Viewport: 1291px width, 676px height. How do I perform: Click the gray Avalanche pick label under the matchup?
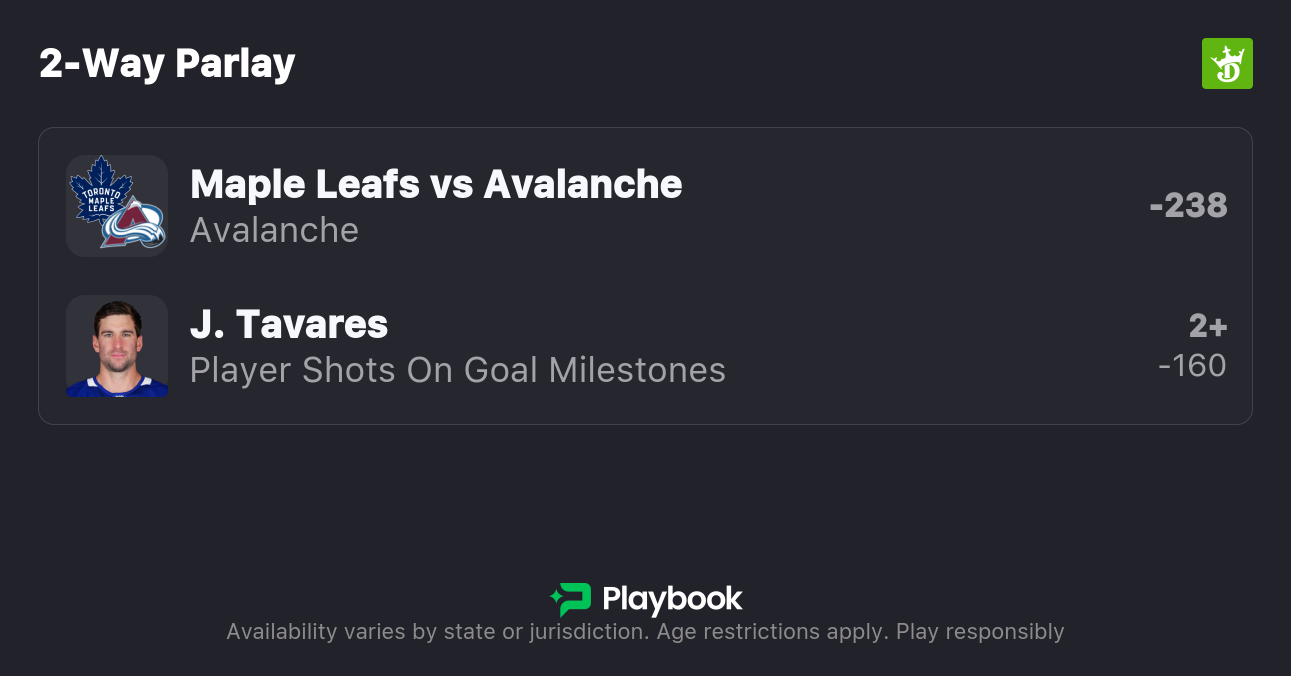[x=274, y=230]
